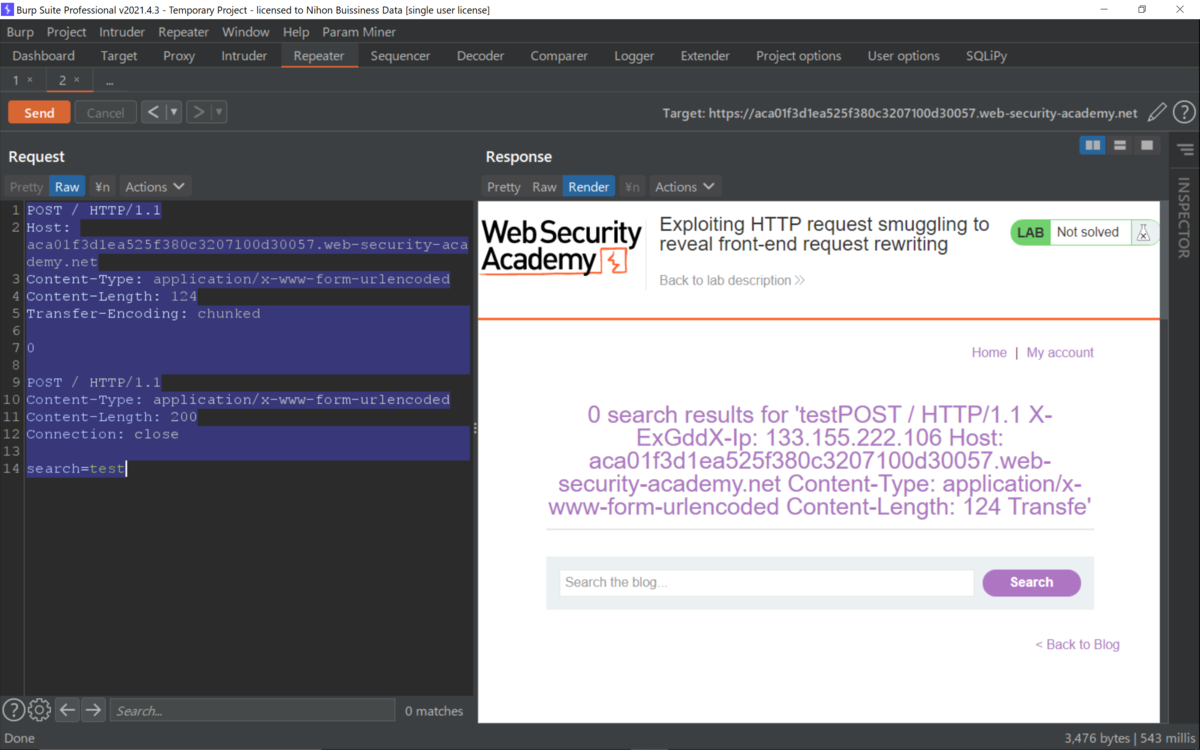Select combined tabbed layout icon
The image size is (1200, 750).
point(1147,146)
